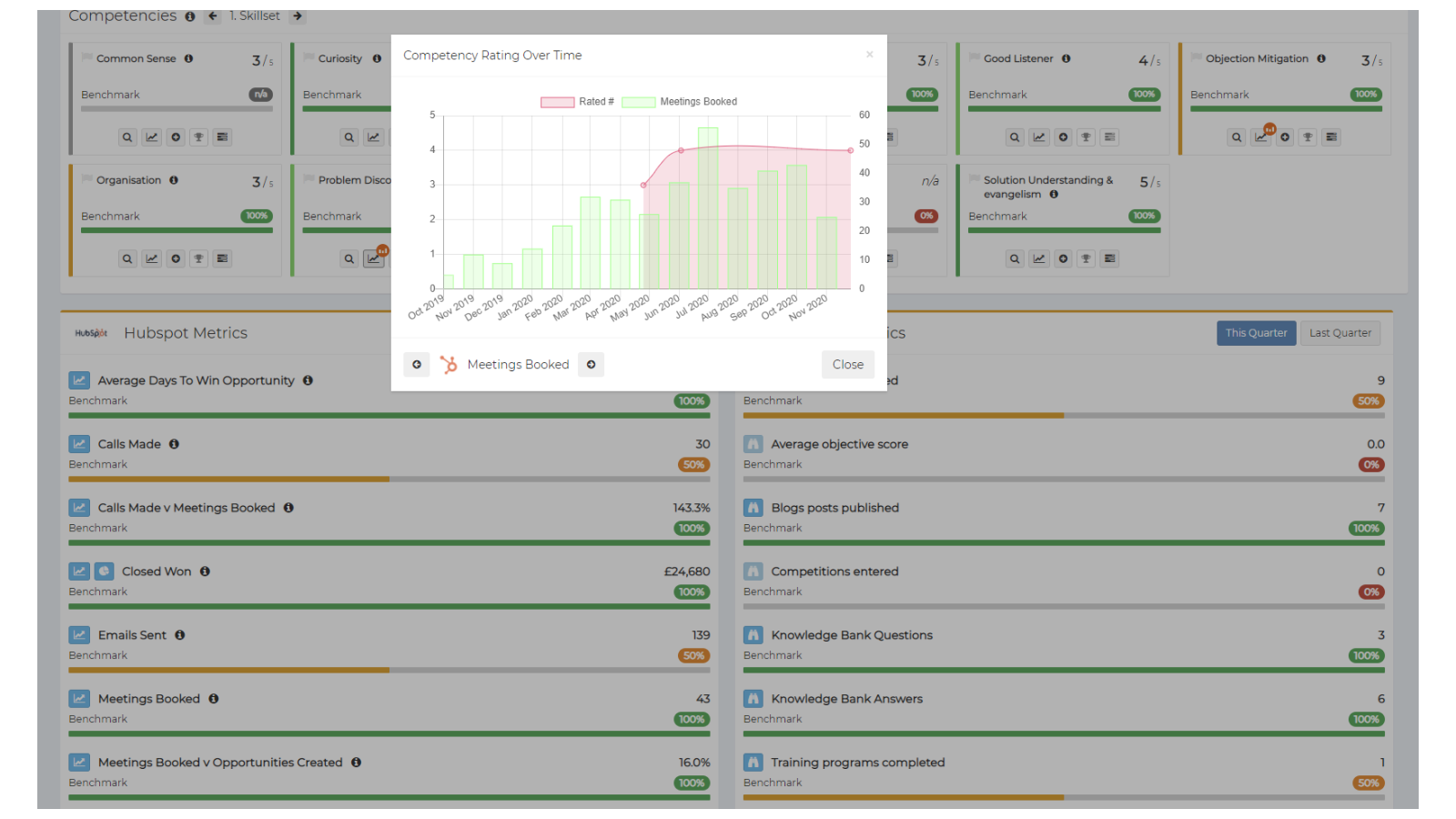
Task: Click the July 2020 bar in the chart
Action: click(x=708, y=208)
